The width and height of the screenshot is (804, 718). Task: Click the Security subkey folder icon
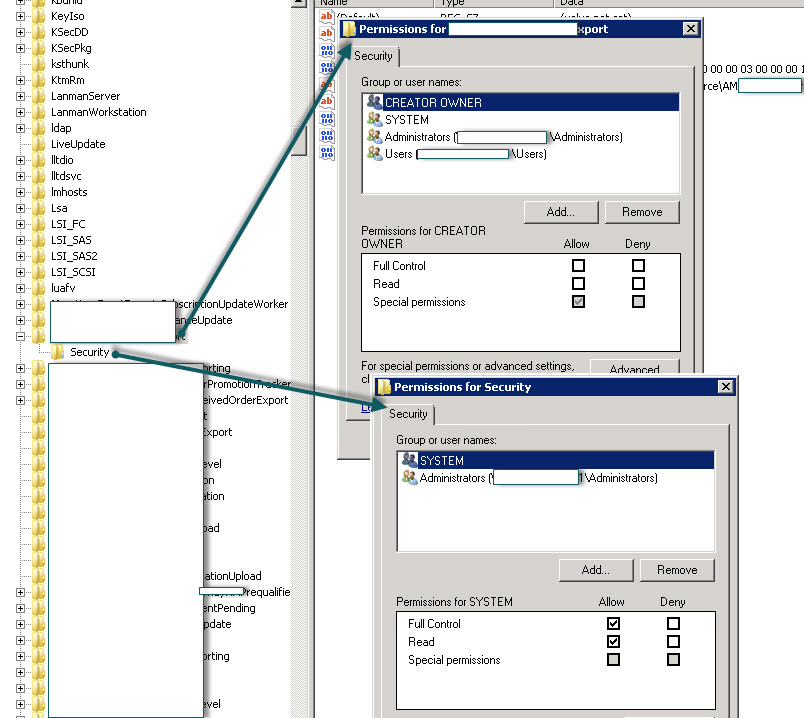57,352
